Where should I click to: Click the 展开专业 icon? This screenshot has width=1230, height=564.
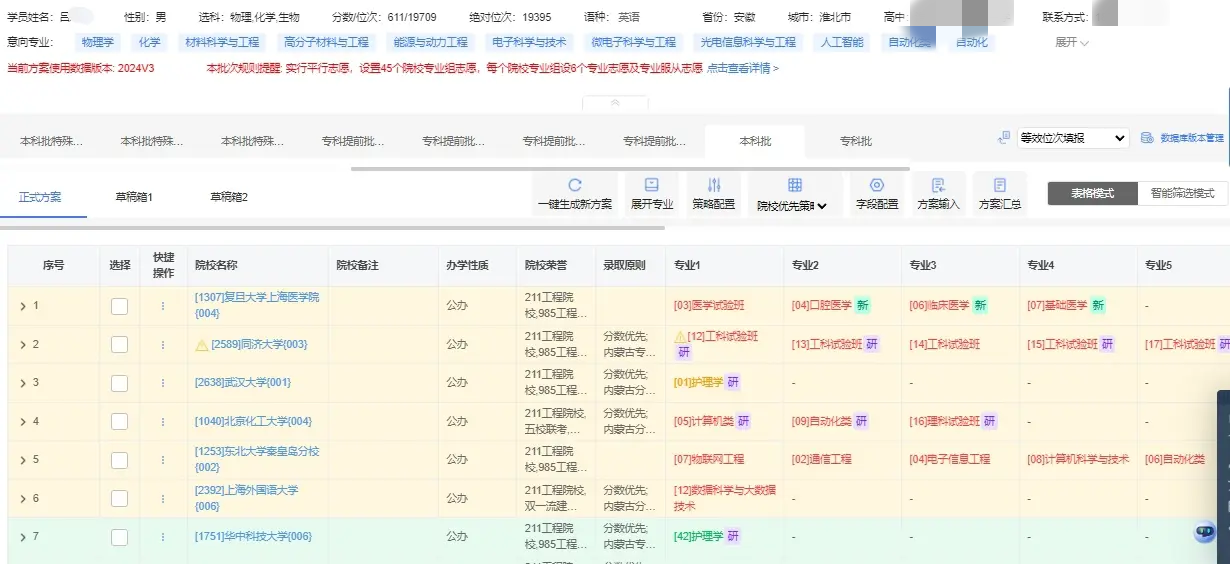(x=651, y=185)
